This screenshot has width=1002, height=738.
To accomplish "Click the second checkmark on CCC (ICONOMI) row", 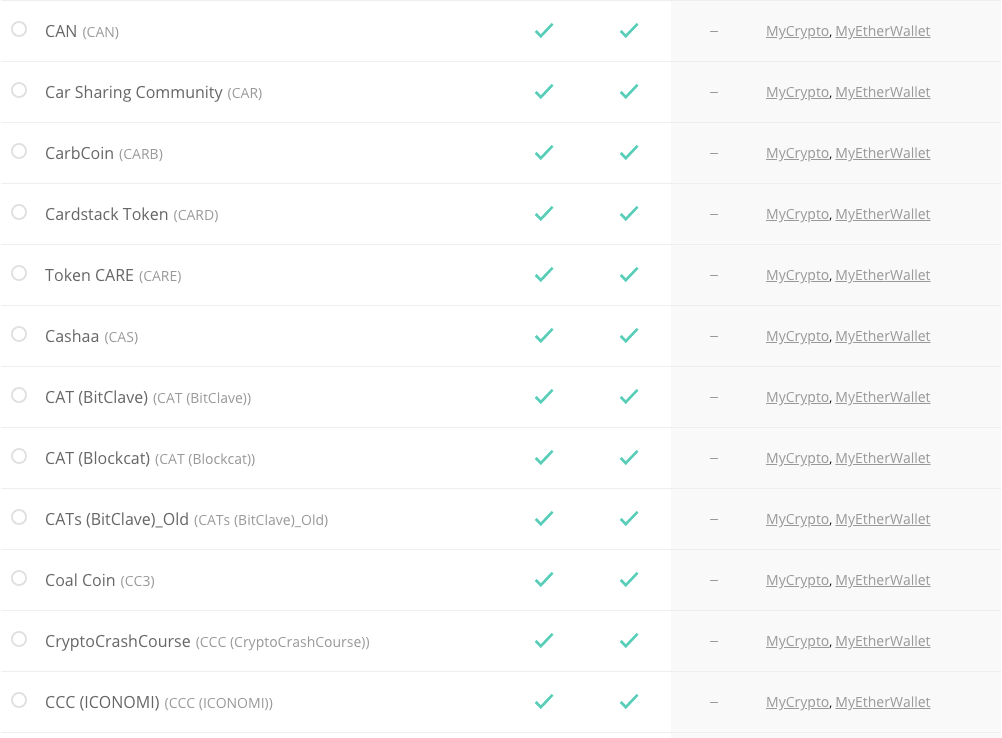I will click(629, 701).
